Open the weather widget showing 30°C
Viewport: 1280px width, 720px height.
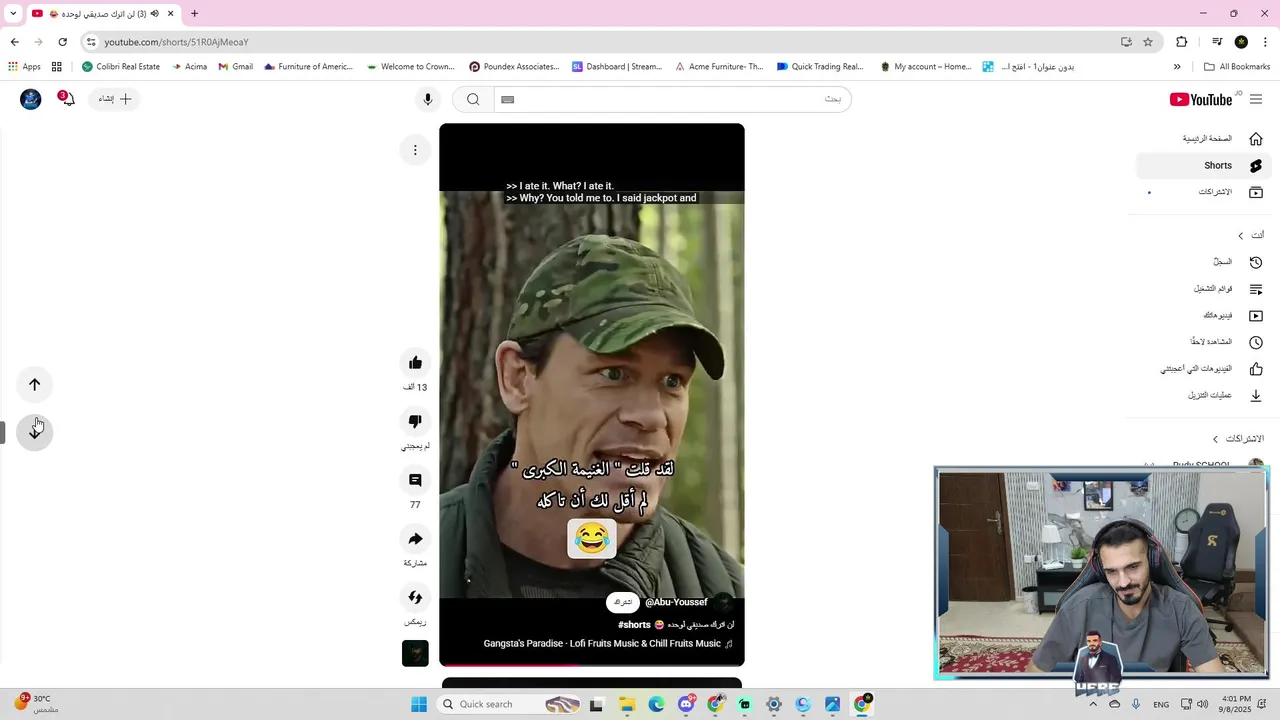point(36,704)
